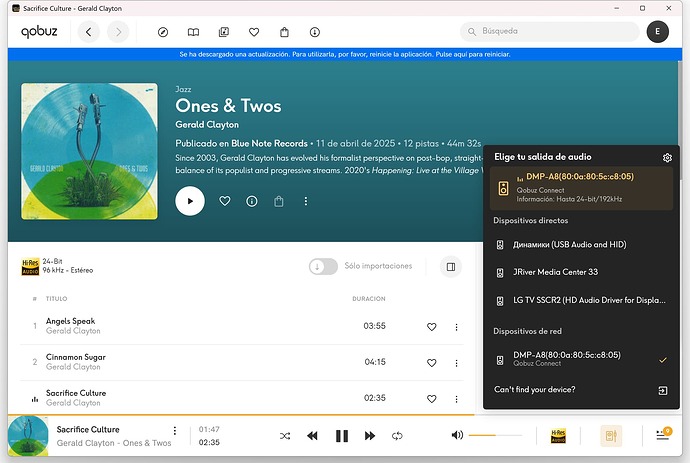This screenshot has height=463, width=690.
Task: Open options for Angels Speak track
Action: coord(456,327)
